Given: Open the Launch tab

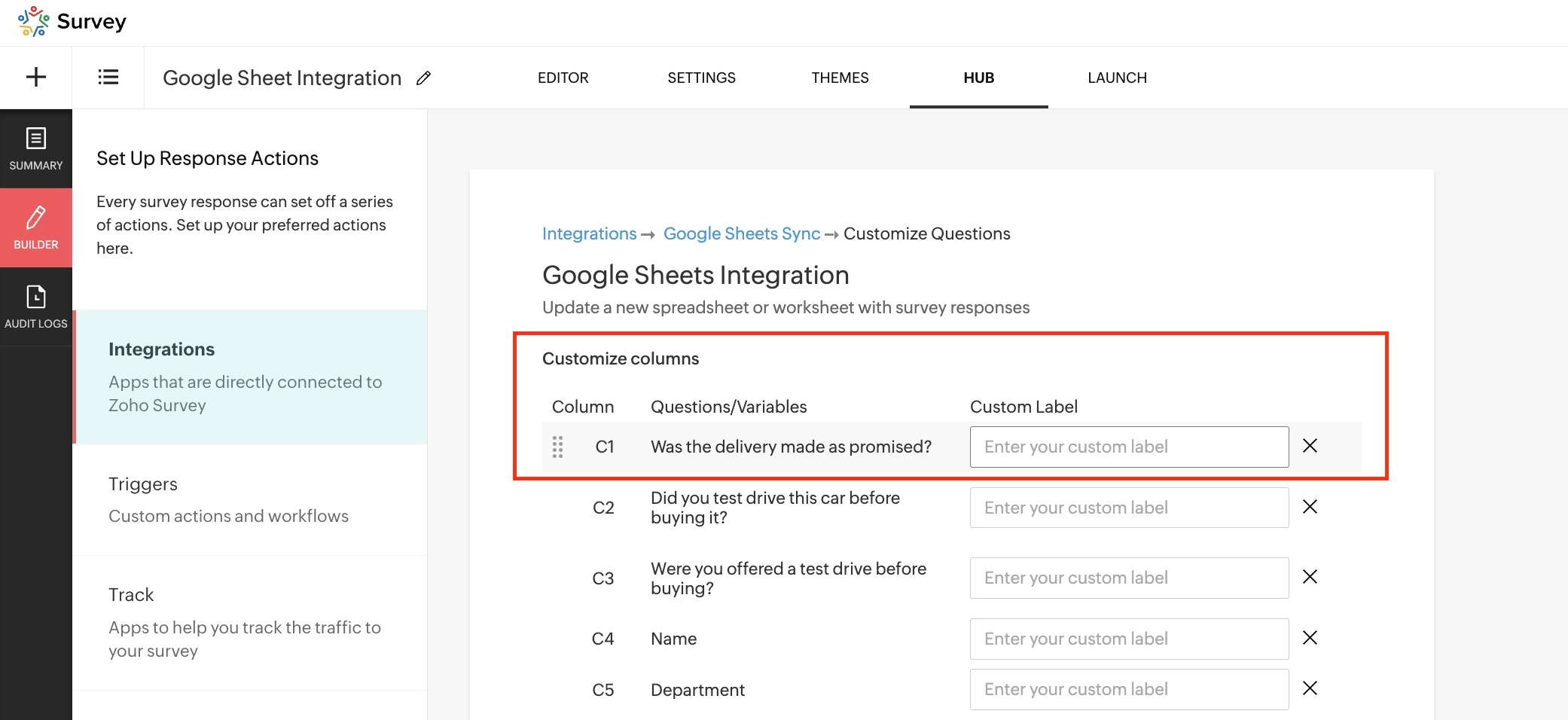Looking at the screenshot, I should click(1117, 78).
